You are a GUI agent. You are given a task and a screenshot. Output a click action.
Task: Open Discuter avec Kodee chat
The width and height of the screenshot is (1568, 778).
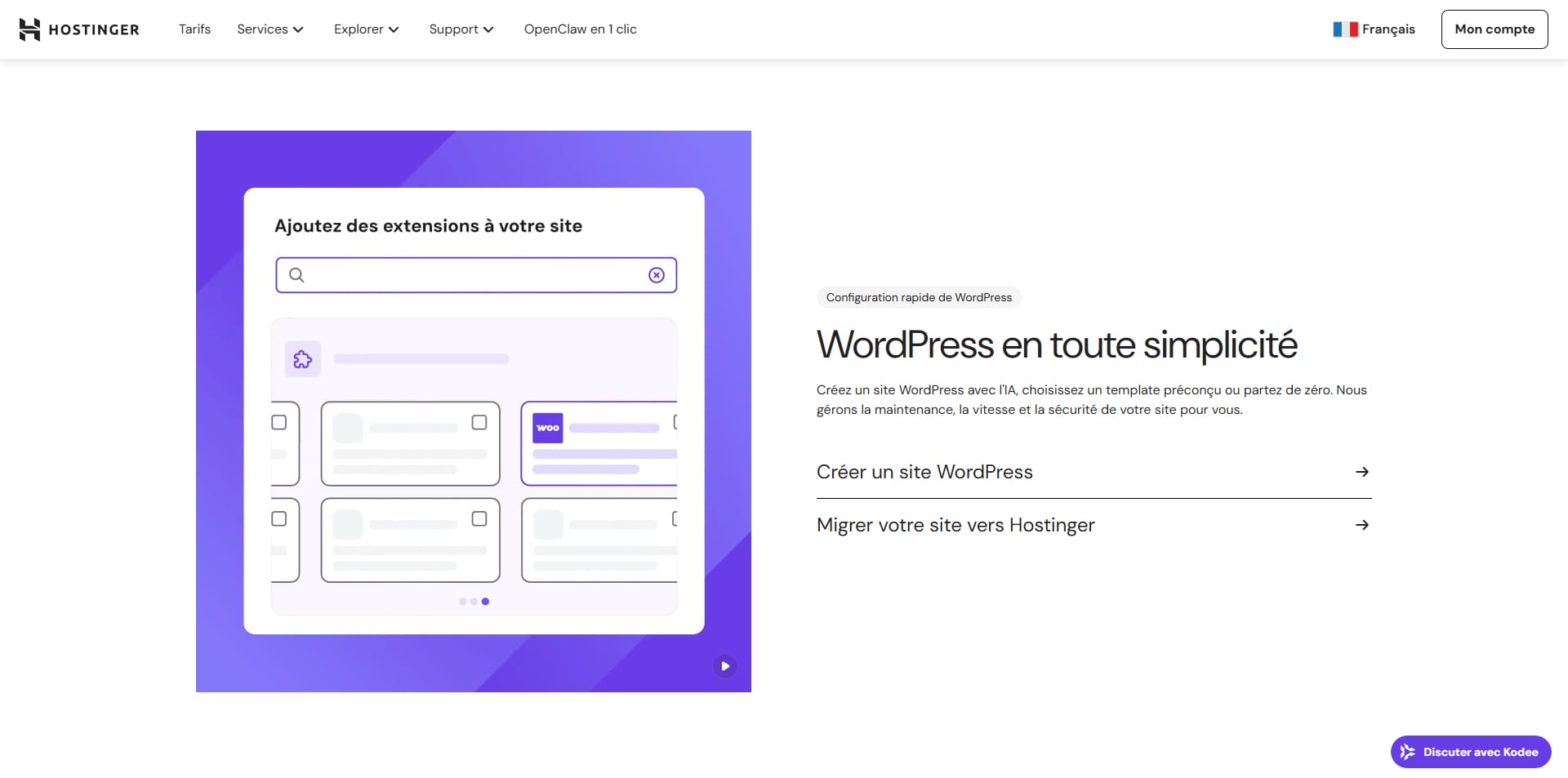1471,752
